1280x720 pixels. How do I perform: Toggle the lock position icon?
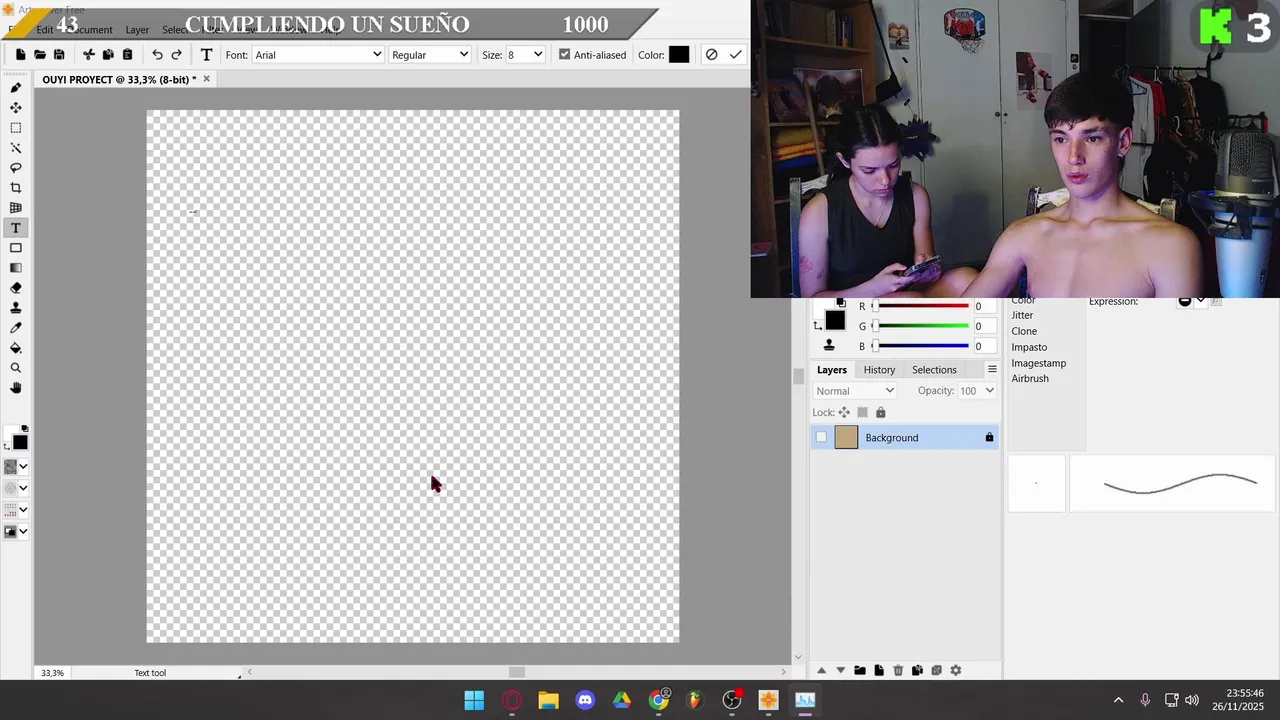pyautogui.click(x=844, y=412)
